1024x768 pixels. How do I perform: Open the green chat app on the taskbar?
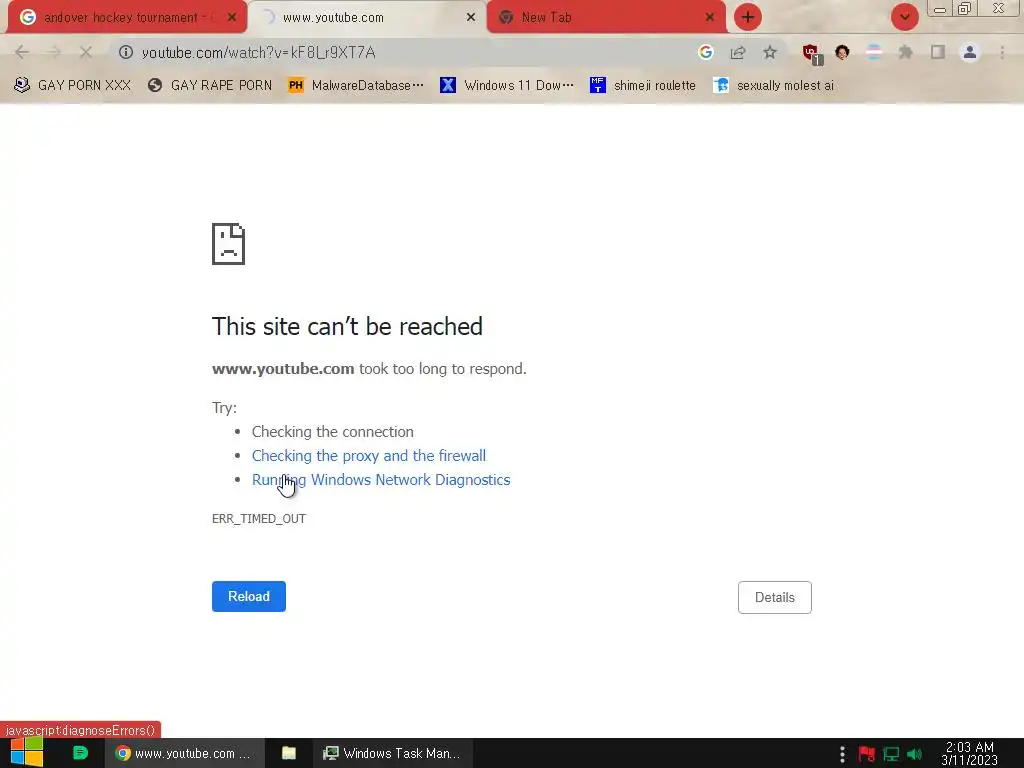(80, 753)
